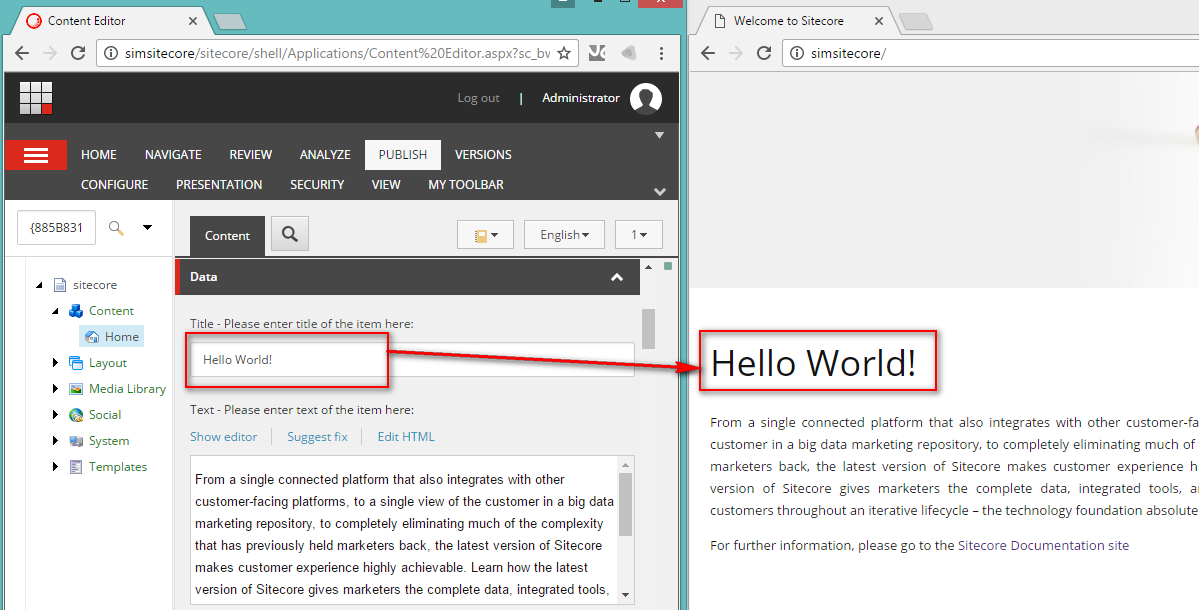
Task: Open the PUBLISH ribbon tab
Action: (x=403, y=154)
